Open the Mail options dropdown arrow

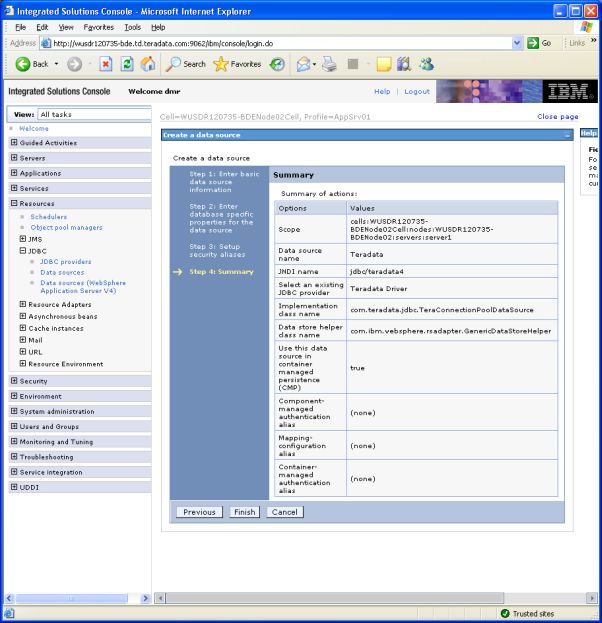pos(314,64)
